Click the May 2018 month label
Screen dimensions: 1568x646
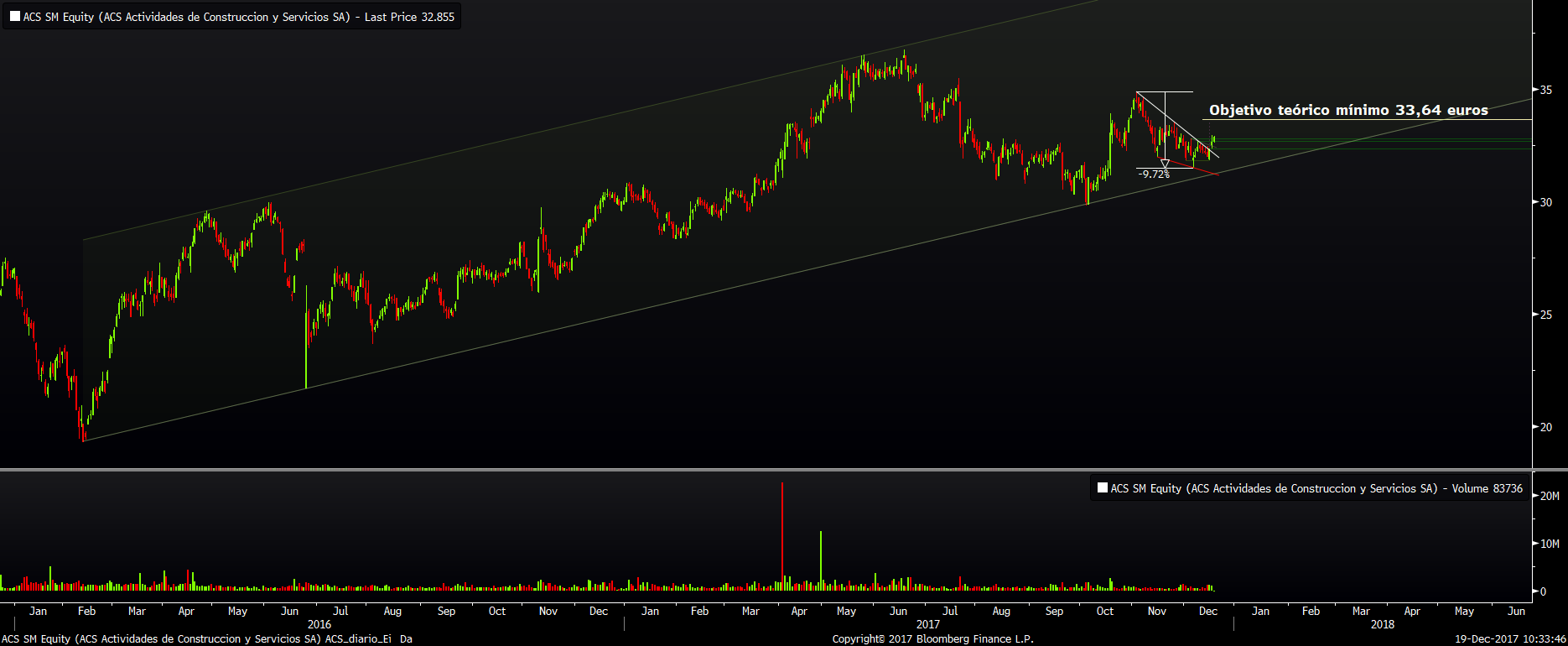[1464, 611]
